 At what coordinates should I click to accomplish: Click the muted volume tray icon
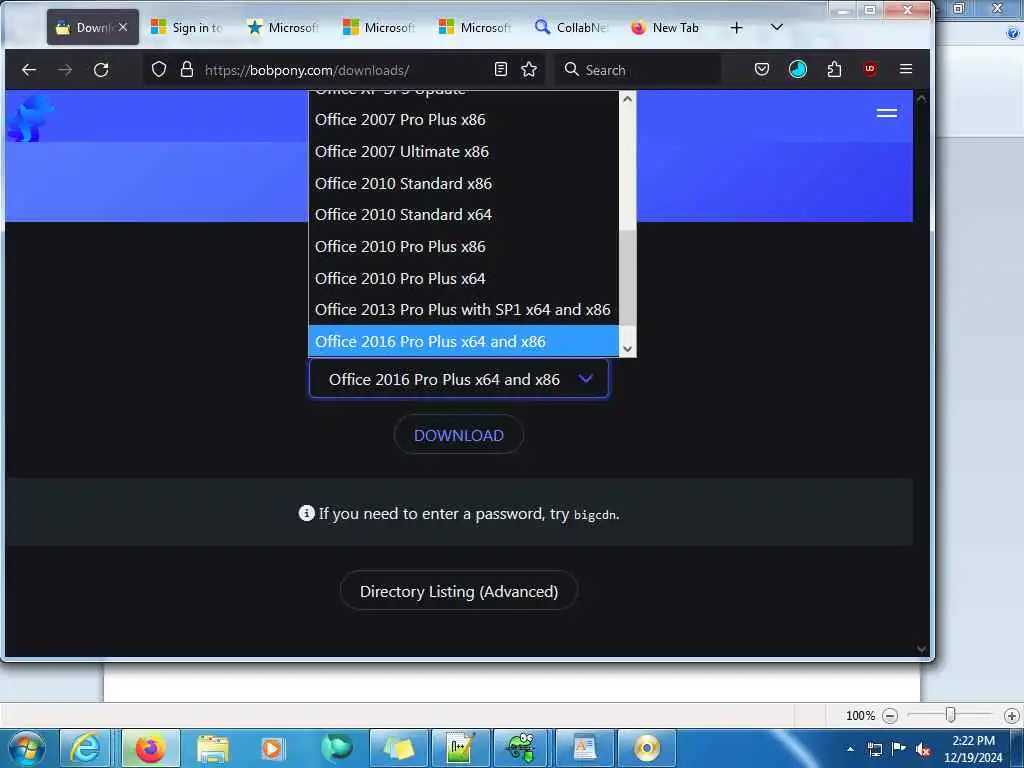pyautogui.click(x=923, y=749)
